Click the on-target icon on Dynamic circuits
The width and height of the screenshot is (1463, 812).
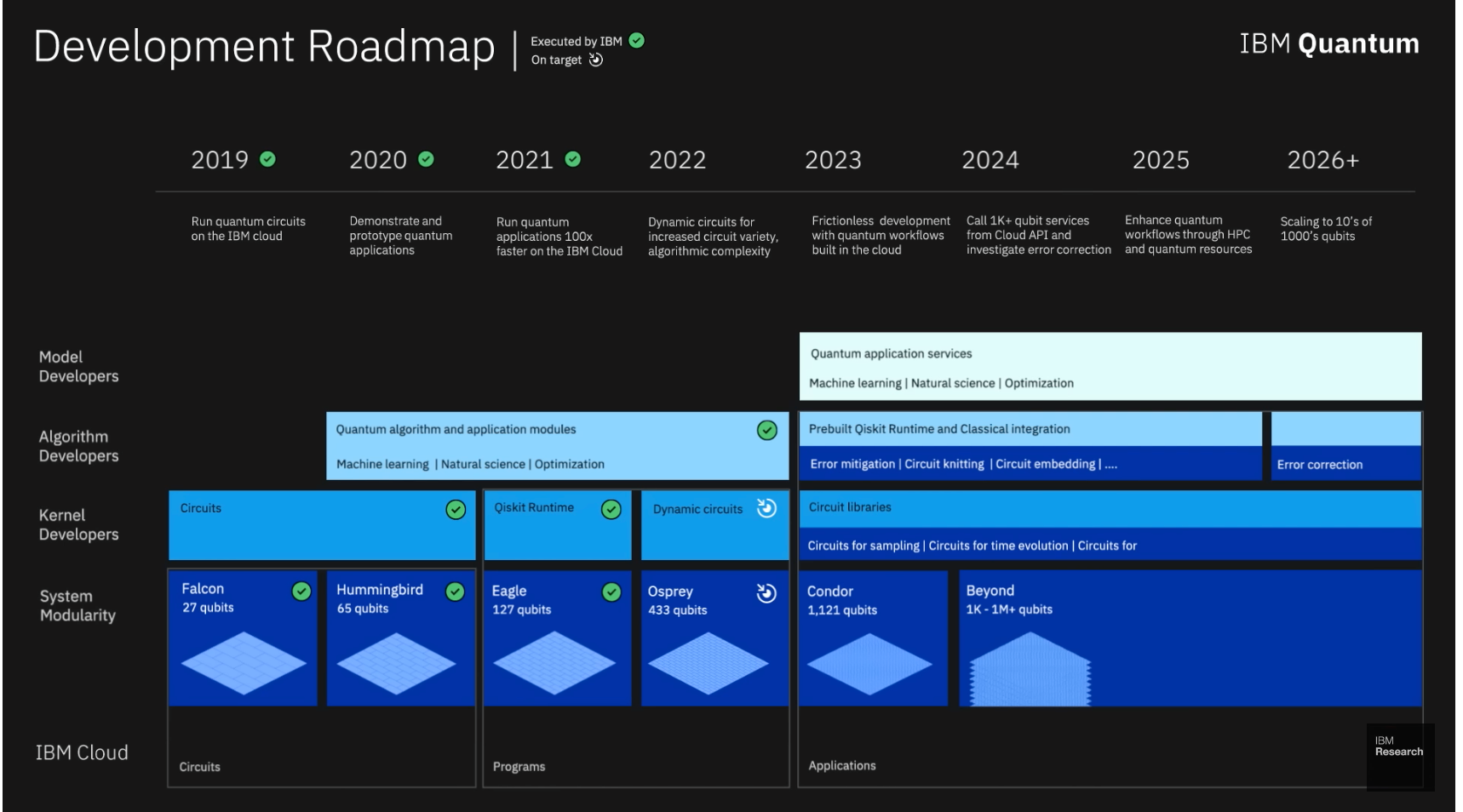766,508
